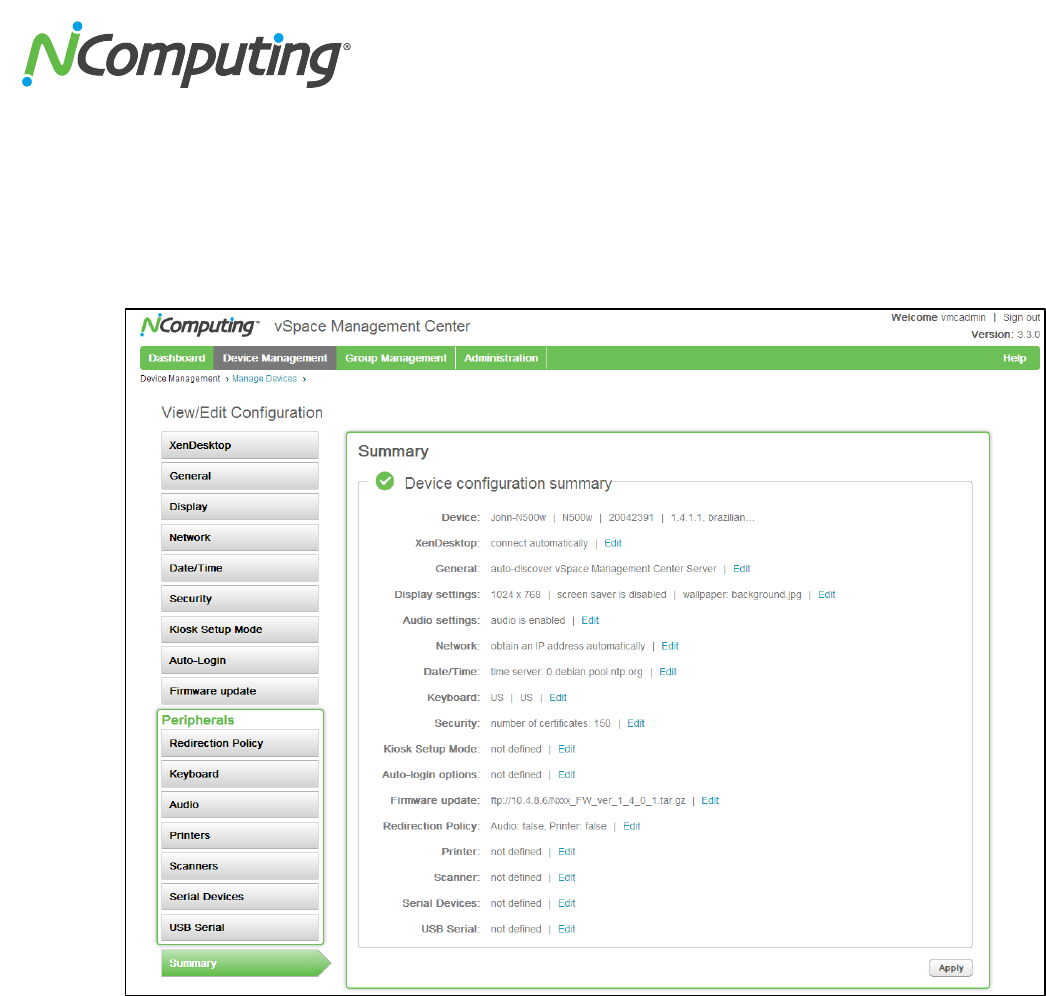The image size is (1046, 996).
Task: Open Audio under Peripherals
Action: click(239, 805)
